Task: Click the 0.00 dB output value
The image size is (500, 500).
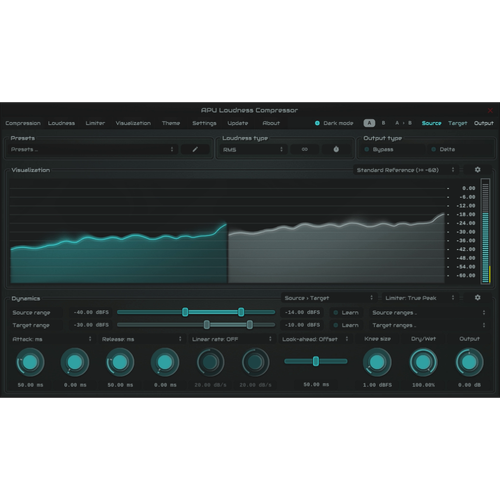Action: point(469,385)
